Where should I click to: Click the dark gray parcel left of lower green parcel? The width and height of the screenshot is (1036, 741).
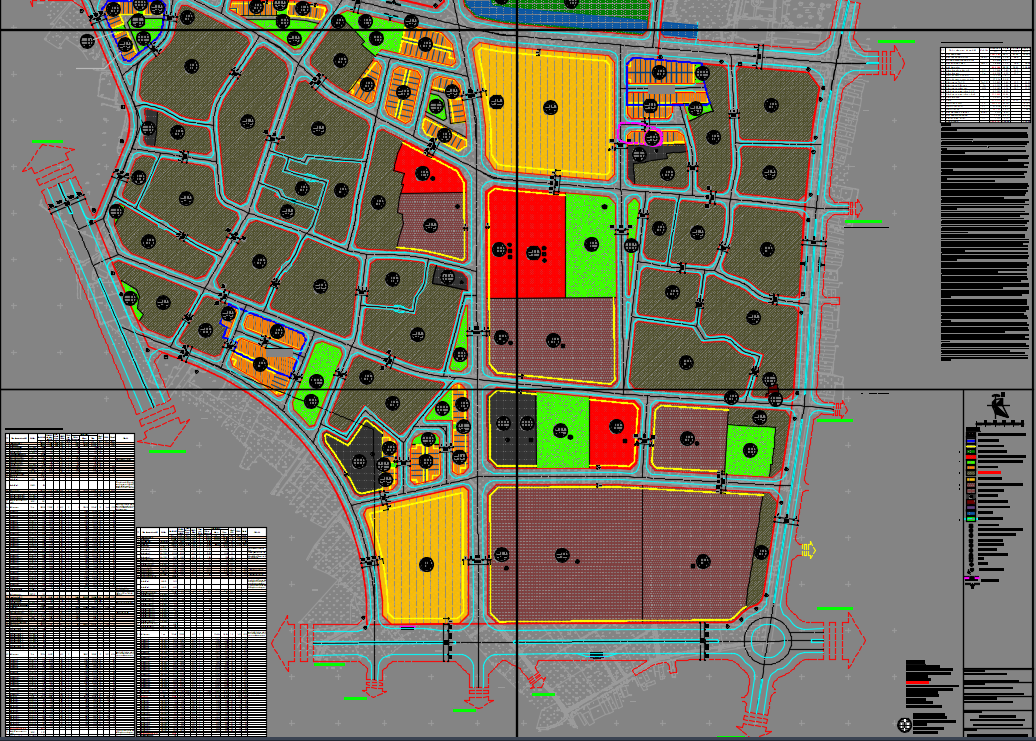[x=512, y=430]
